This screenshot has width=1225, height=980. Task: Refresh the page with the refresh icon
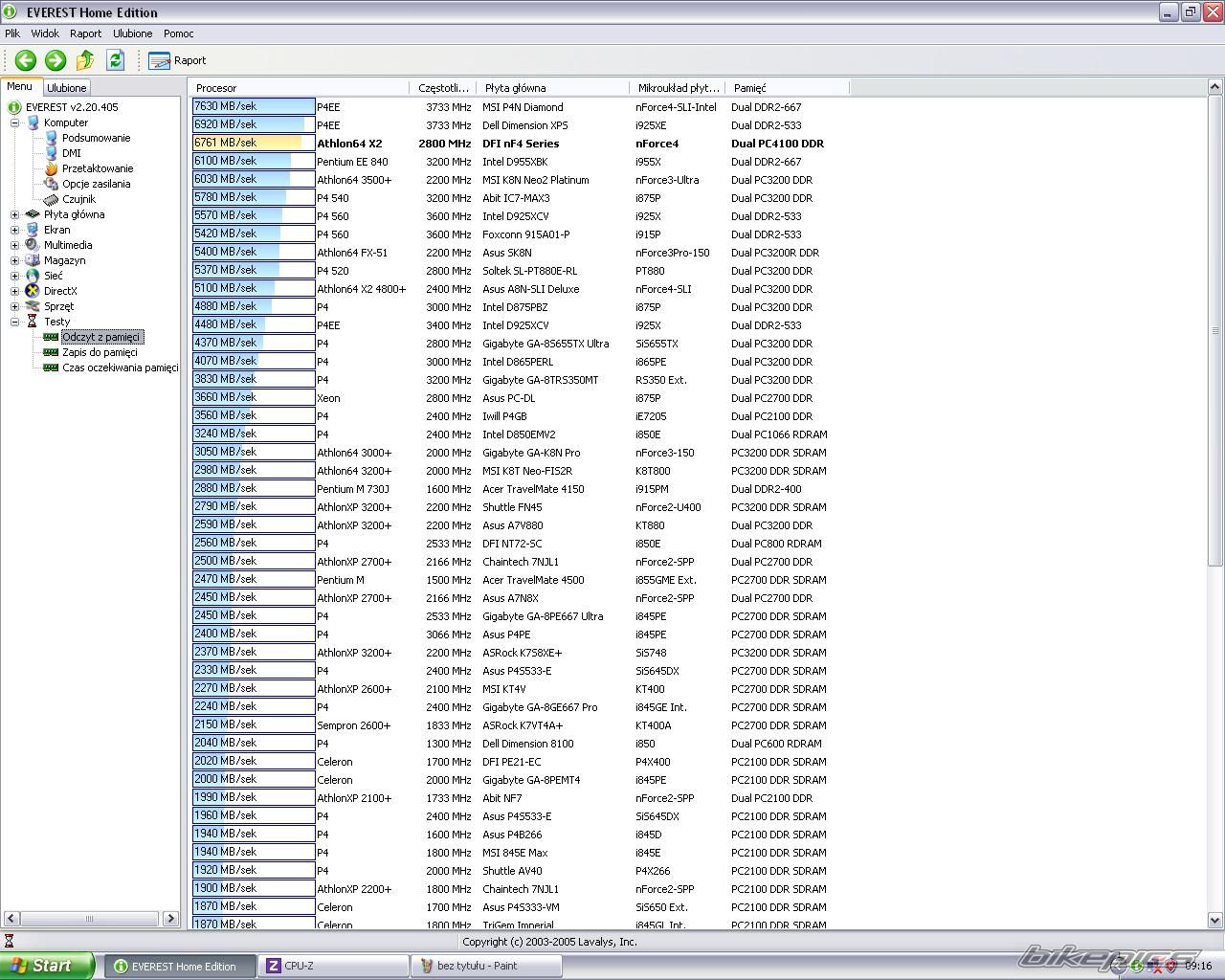[x=116, y=60]
